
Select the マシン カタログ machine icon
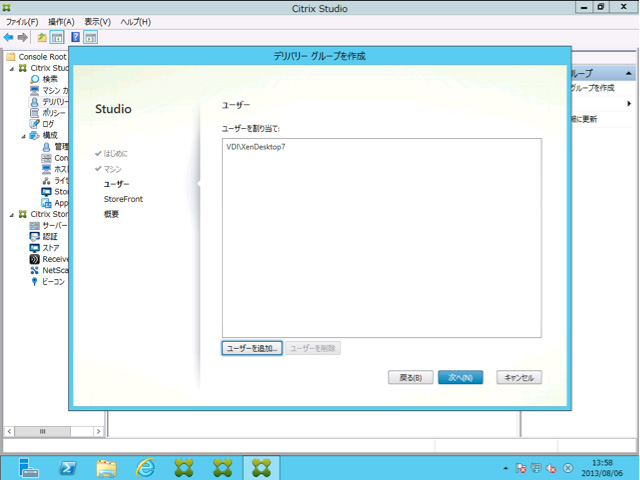35,91
